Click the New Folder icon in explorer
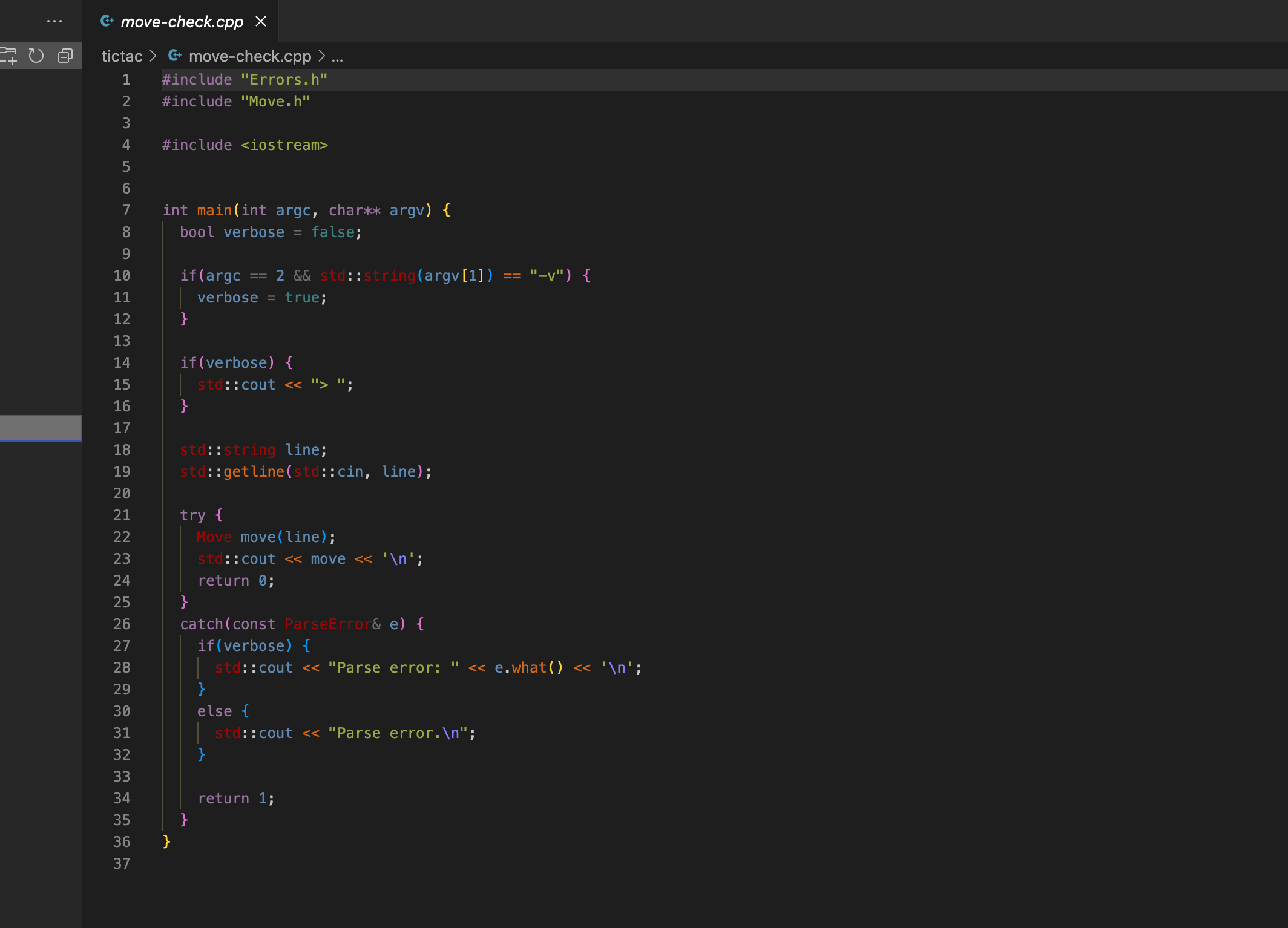This screenshot has height=928, width=1288. point(8,56)
